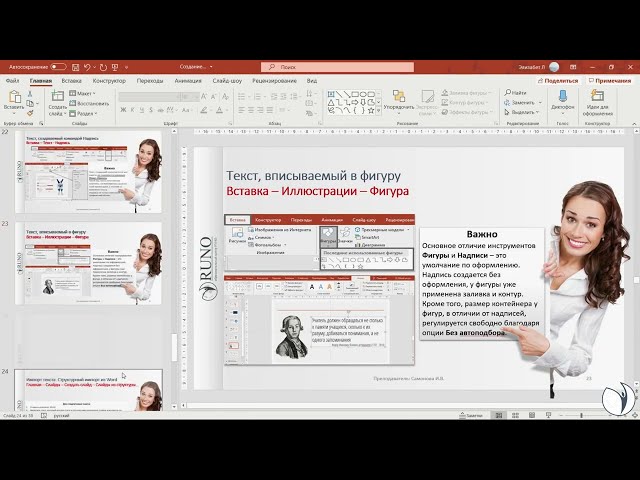
Task: Toggle italic К formatting
Action: (132, 110)
